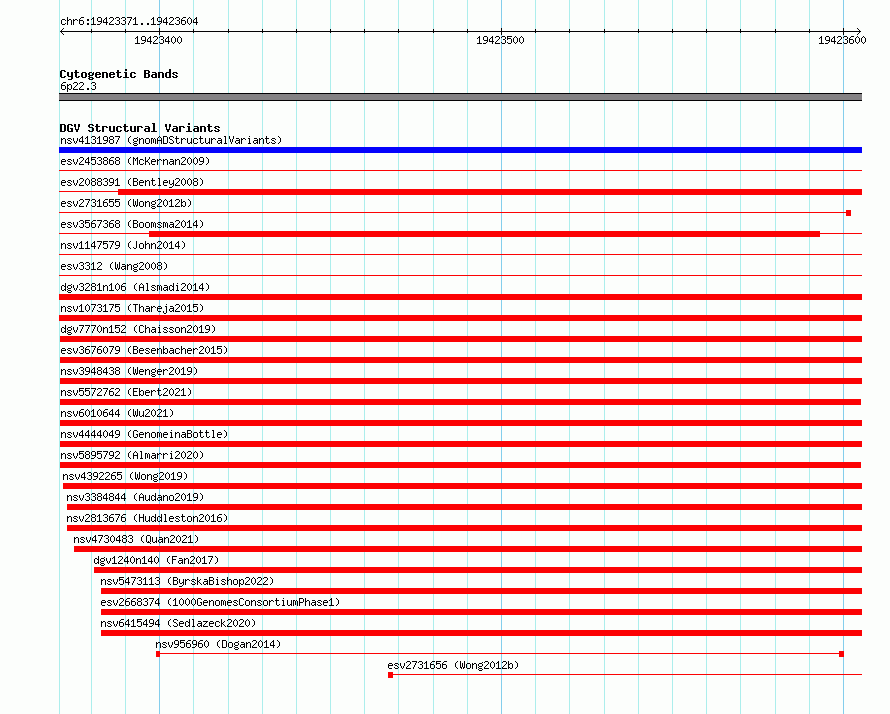Click right red endpoint block of nsv956960
Image resolution: width=890 pixels, height=714 pixels.
(841, 654)
